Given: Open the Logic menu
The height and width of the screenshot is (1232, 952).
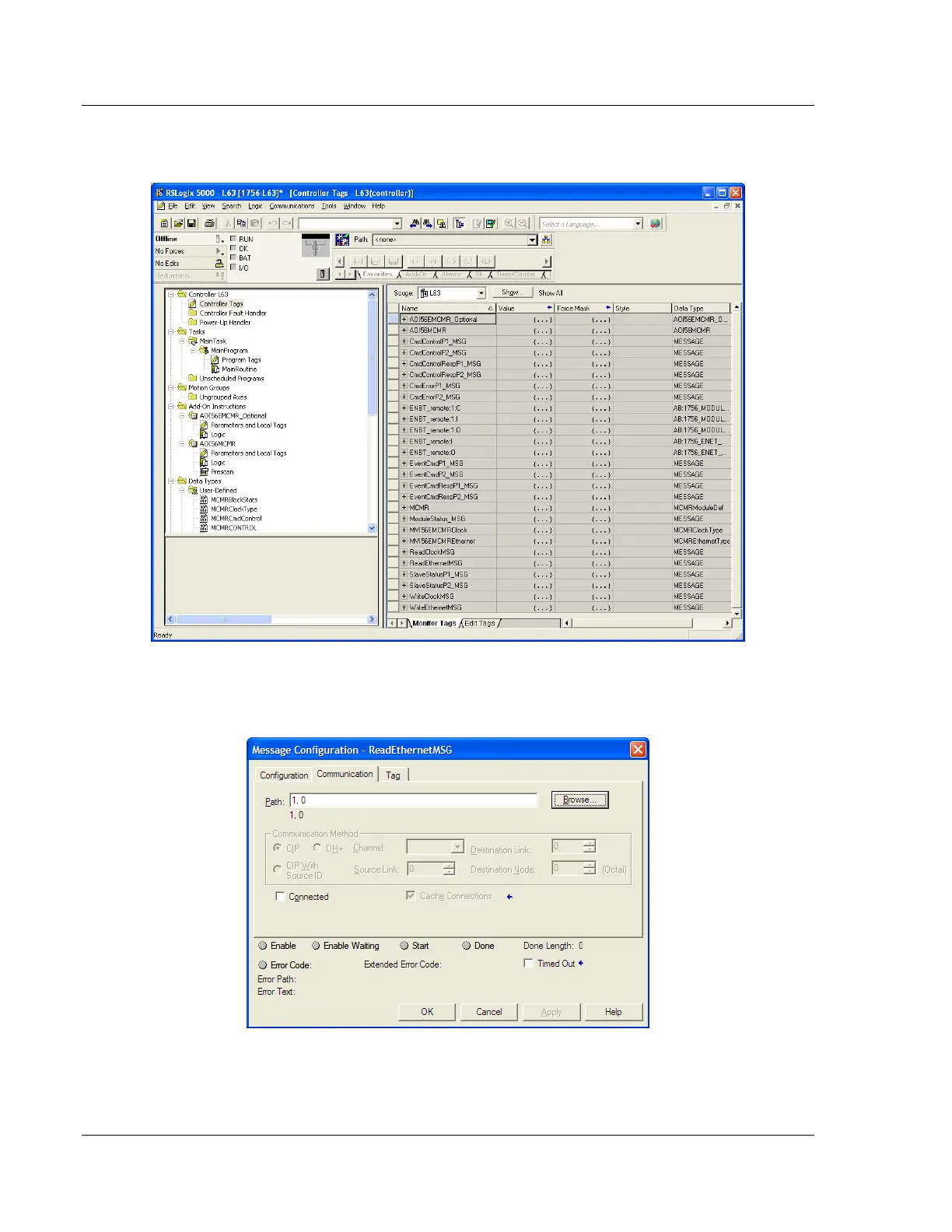Looking at the screenshot, I should coord(255,207).
